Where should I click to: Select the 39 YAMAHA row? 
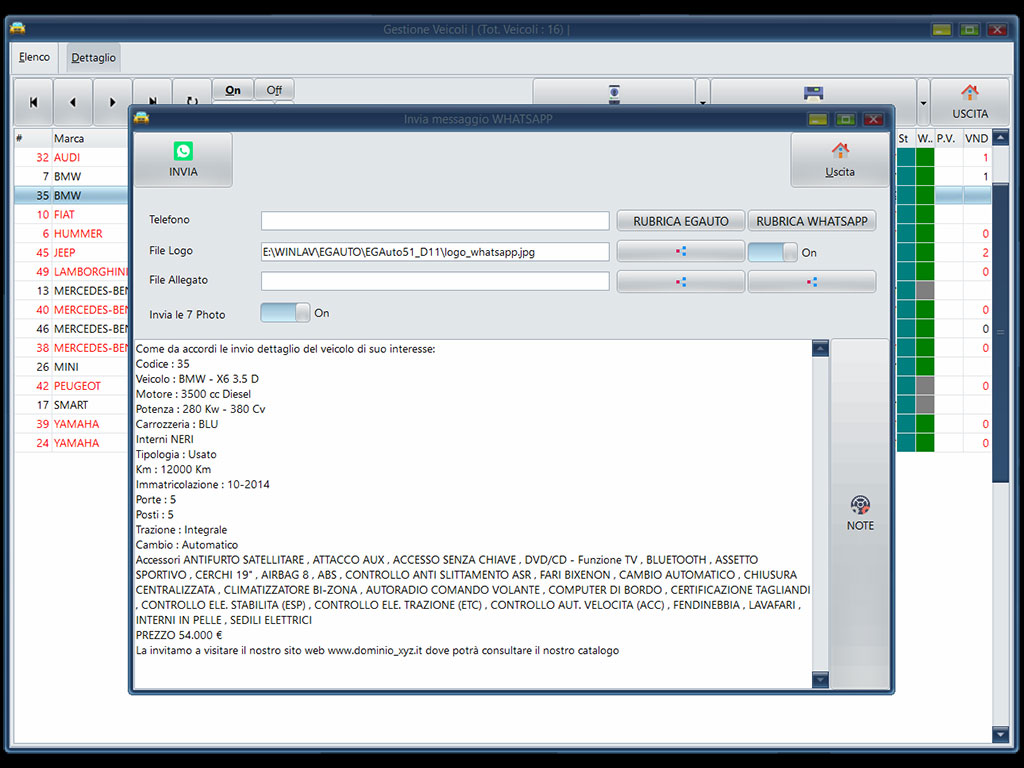click(71, 424)
